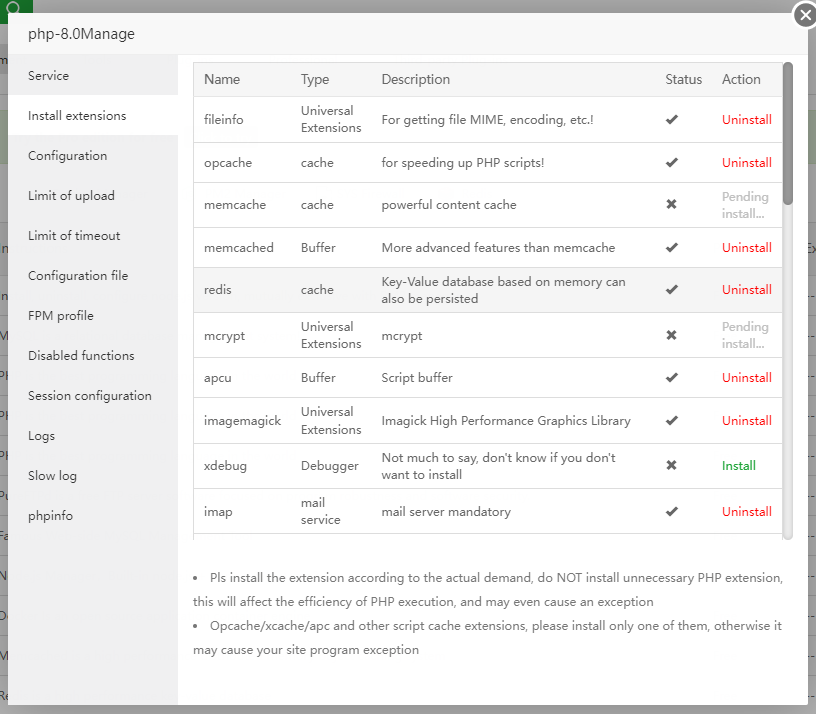Click the xdebug not-installed X icon
Image resolution: width=816 pixels, height=714 pixels.
point(672,465)
